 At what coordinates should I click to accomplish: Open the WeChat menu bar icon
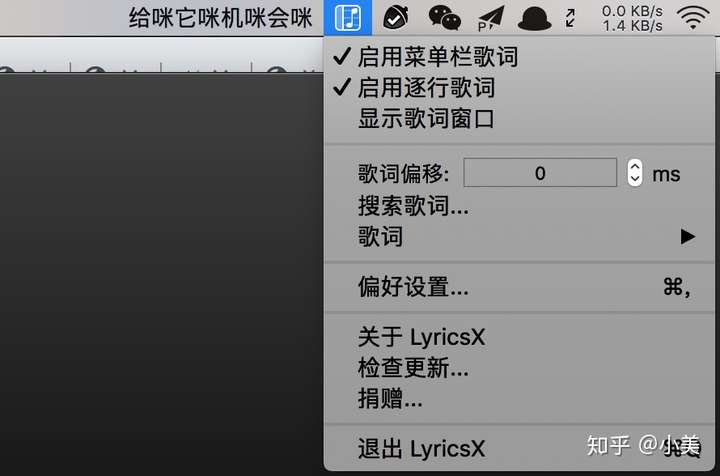pyautogui.click(x=444, y=18)
